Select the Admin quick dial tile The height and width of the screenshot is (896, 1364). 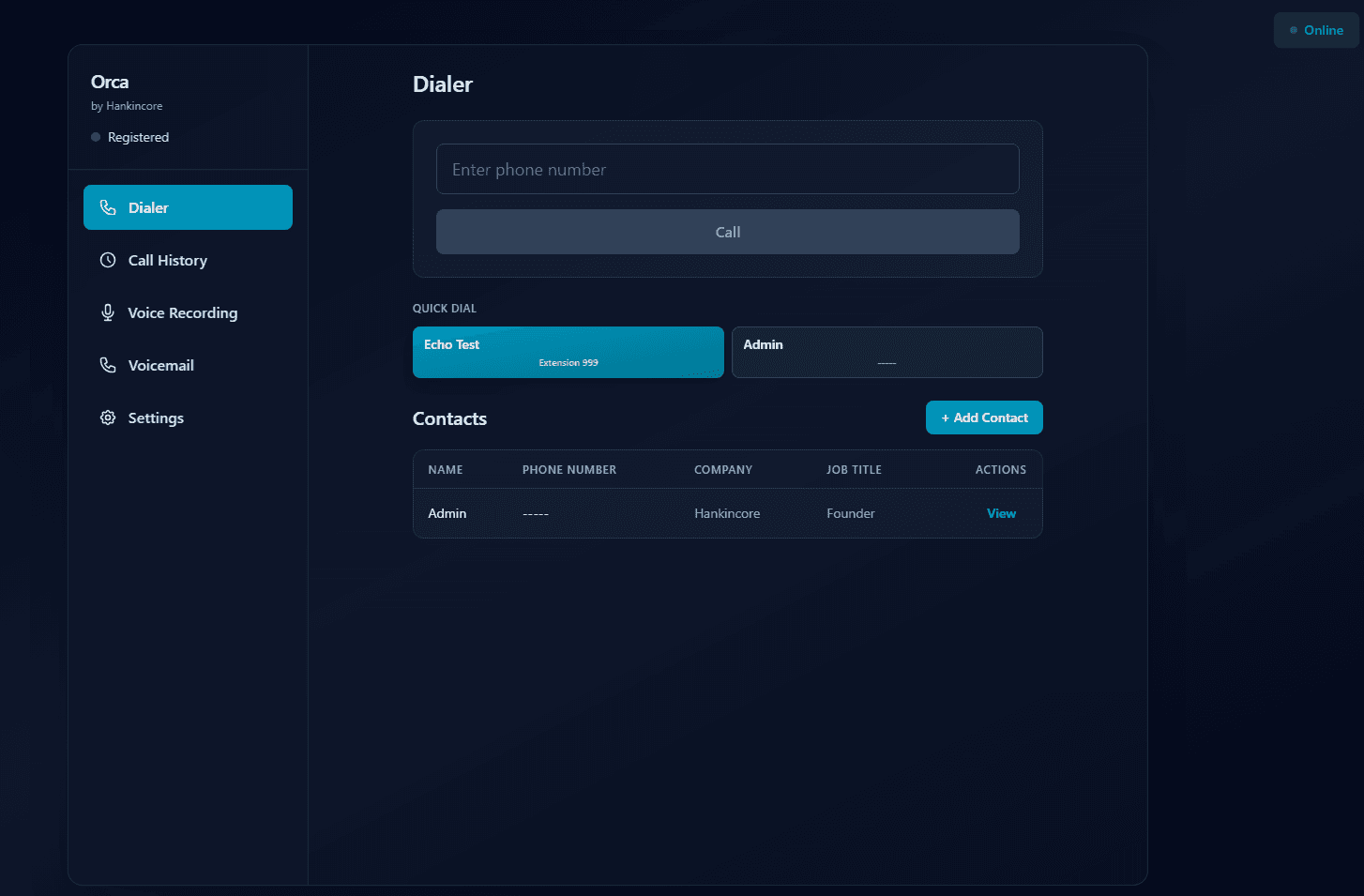(x=887, y=352)
